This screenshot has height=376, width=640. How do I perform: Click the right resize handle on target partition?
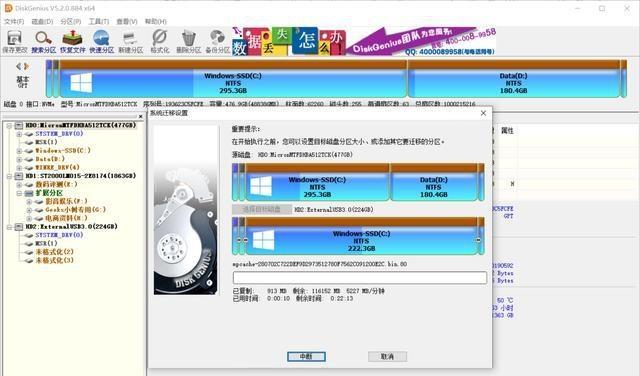click(478, 240)
